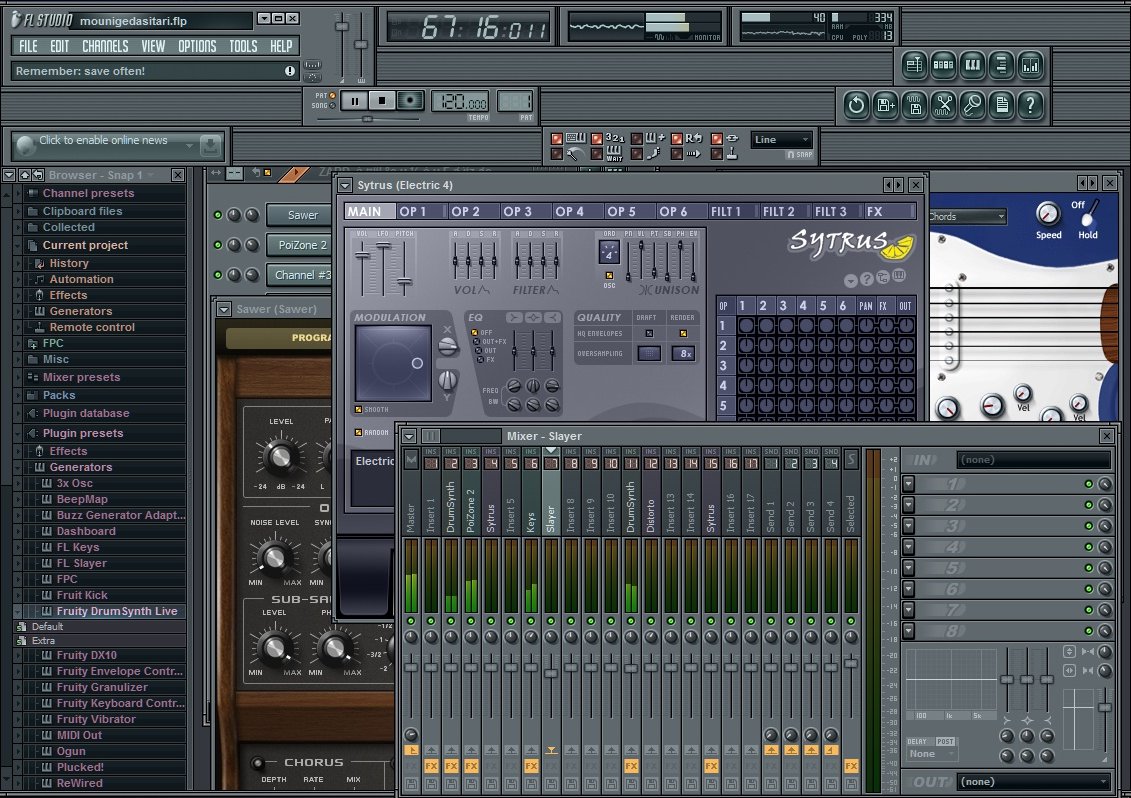Enable the FX button on Keys mixer track
The width and height of the screenshot is (1131, 798).
532,766
